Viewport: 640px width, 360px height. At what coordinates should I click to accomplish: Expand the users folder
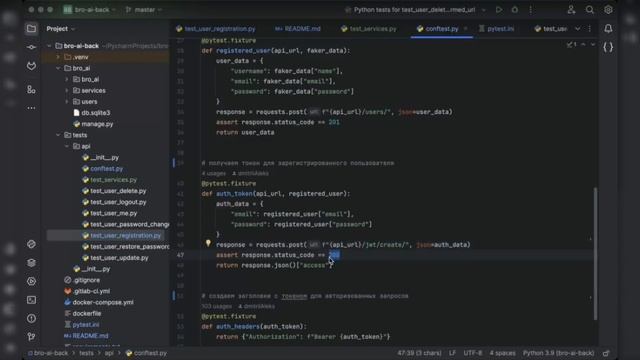(x=67, y=102)
